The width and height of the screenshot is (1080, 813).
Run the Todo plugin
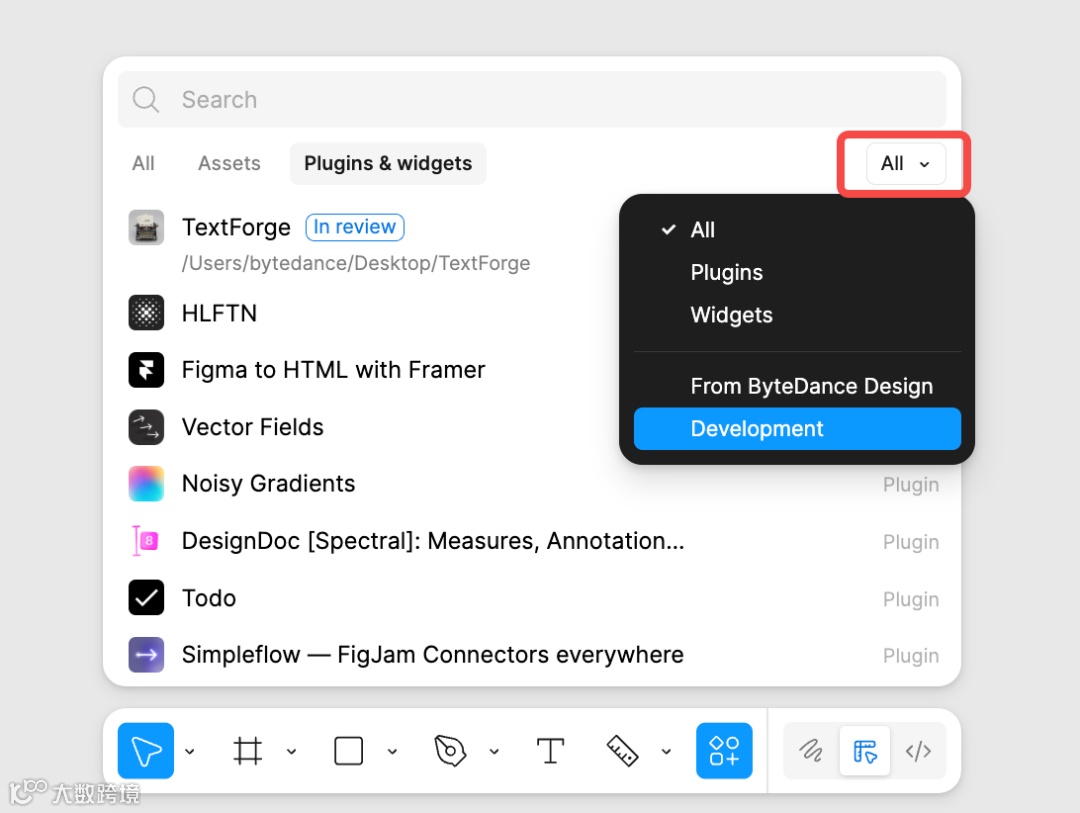pyautogui.click(x=209, y=597)
